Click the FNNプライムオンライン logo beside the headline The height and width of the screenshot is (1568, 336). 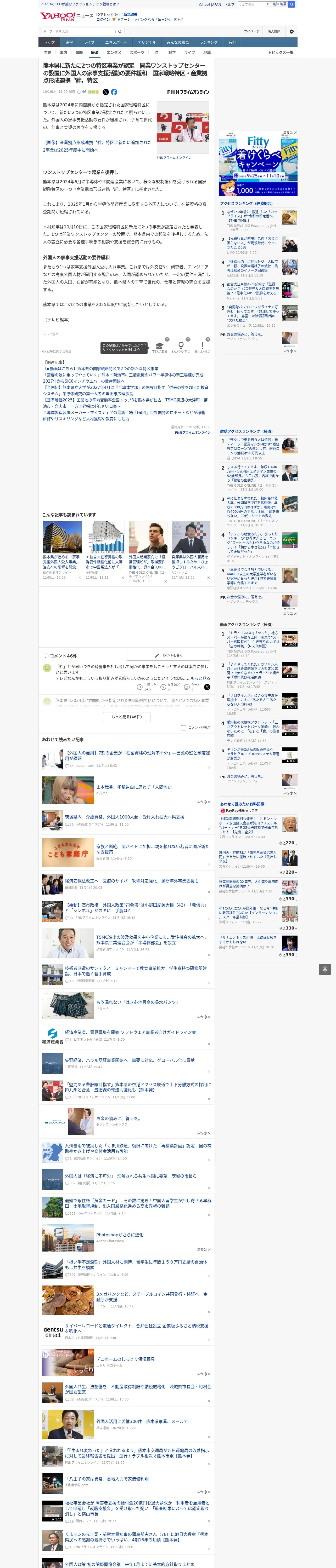coord(188,93)
